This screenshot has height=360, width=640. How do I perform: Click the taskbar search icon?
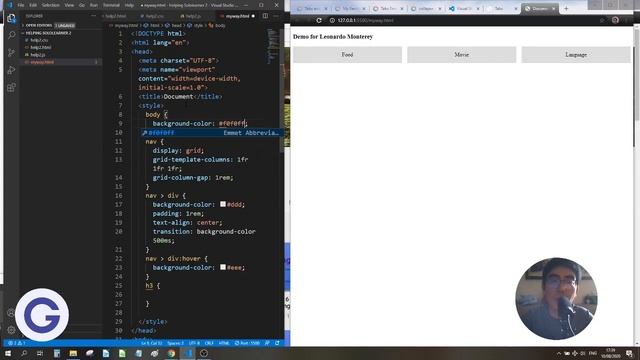pyautogui.click(x=24, y=353)
